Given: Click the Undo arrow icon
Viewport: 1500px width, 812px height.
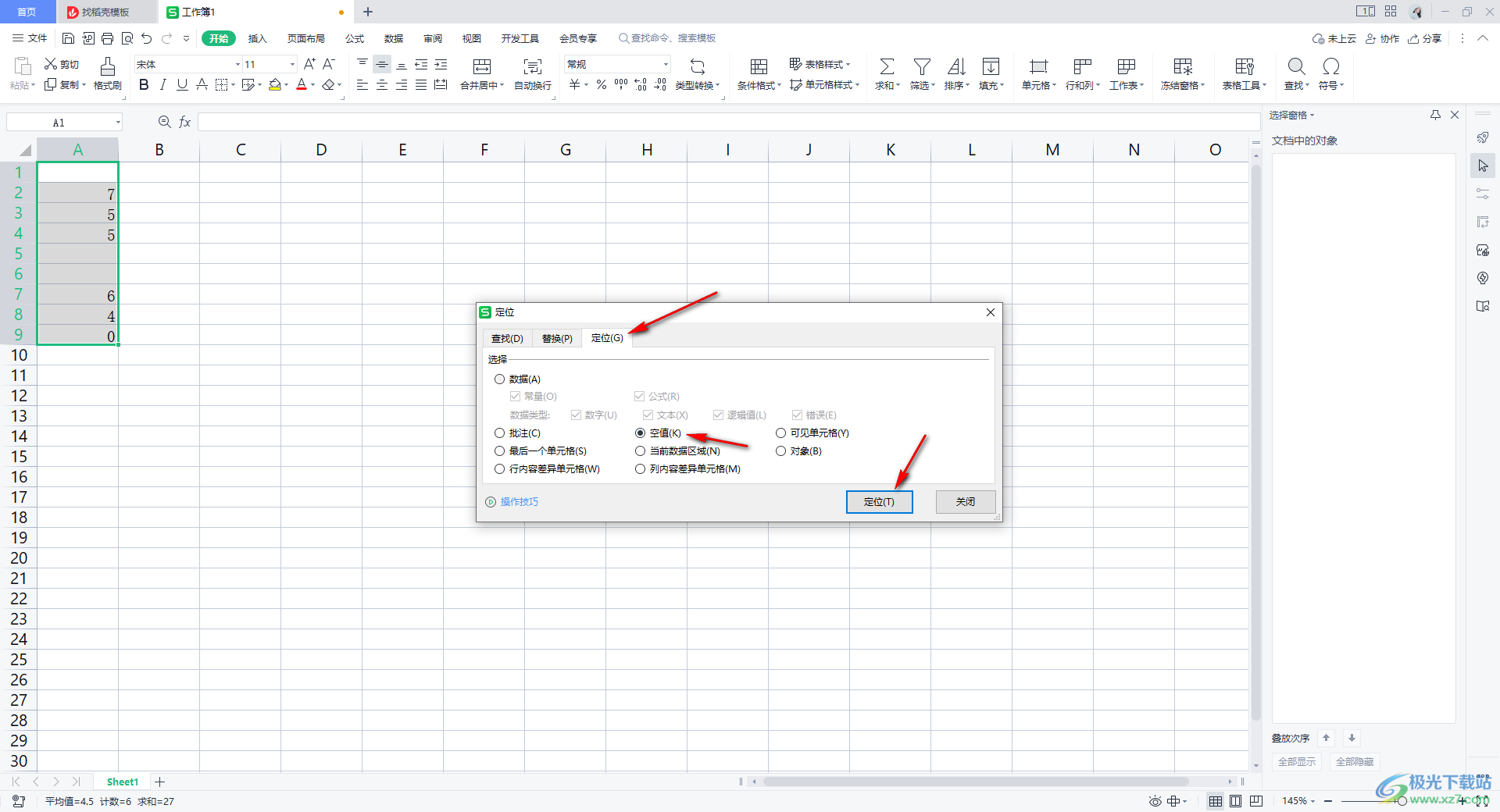Looking at the screenshot, I should [x=147, y=38].
